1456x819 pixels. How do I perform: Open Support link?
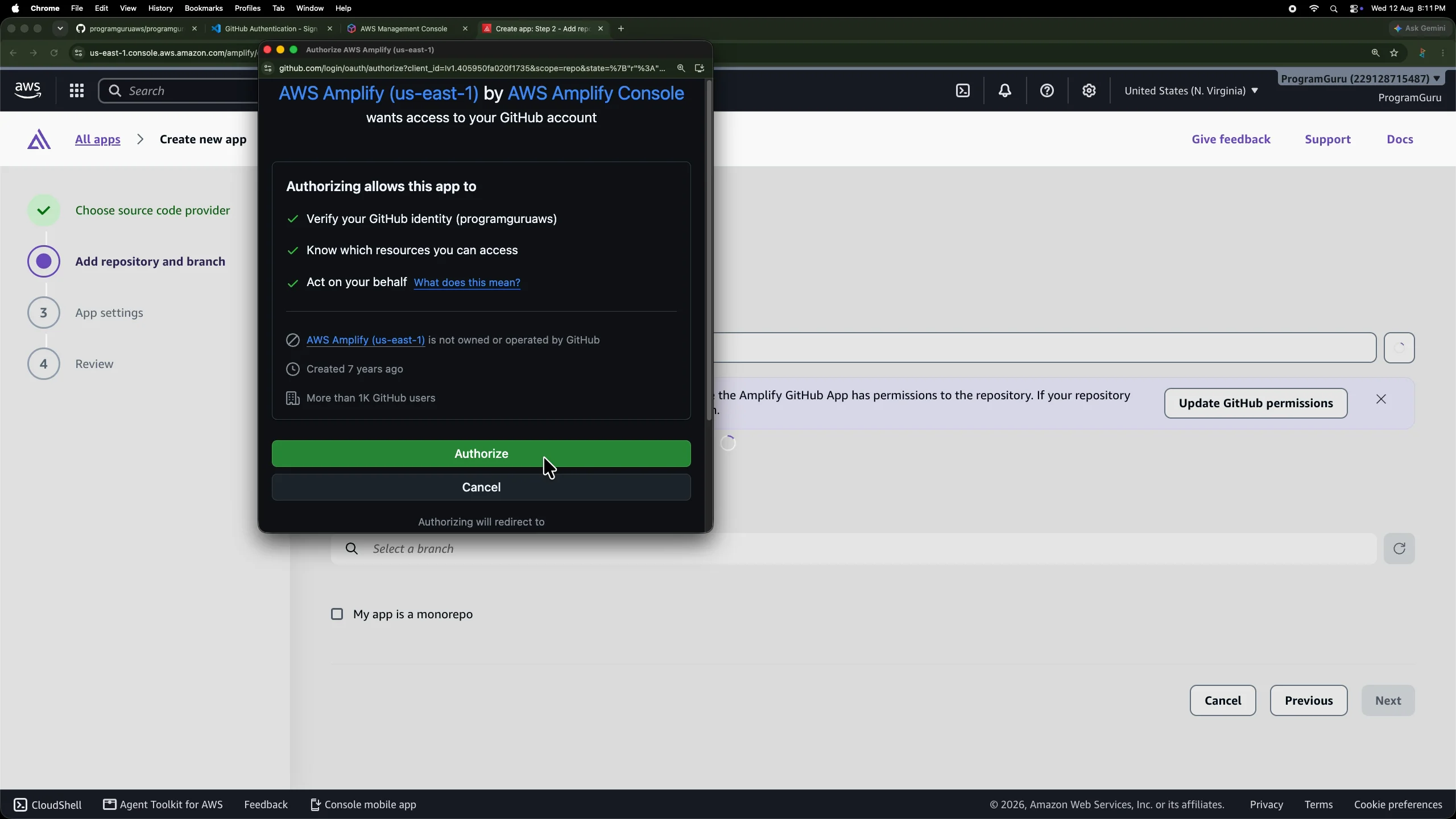tap(1327, 139)
